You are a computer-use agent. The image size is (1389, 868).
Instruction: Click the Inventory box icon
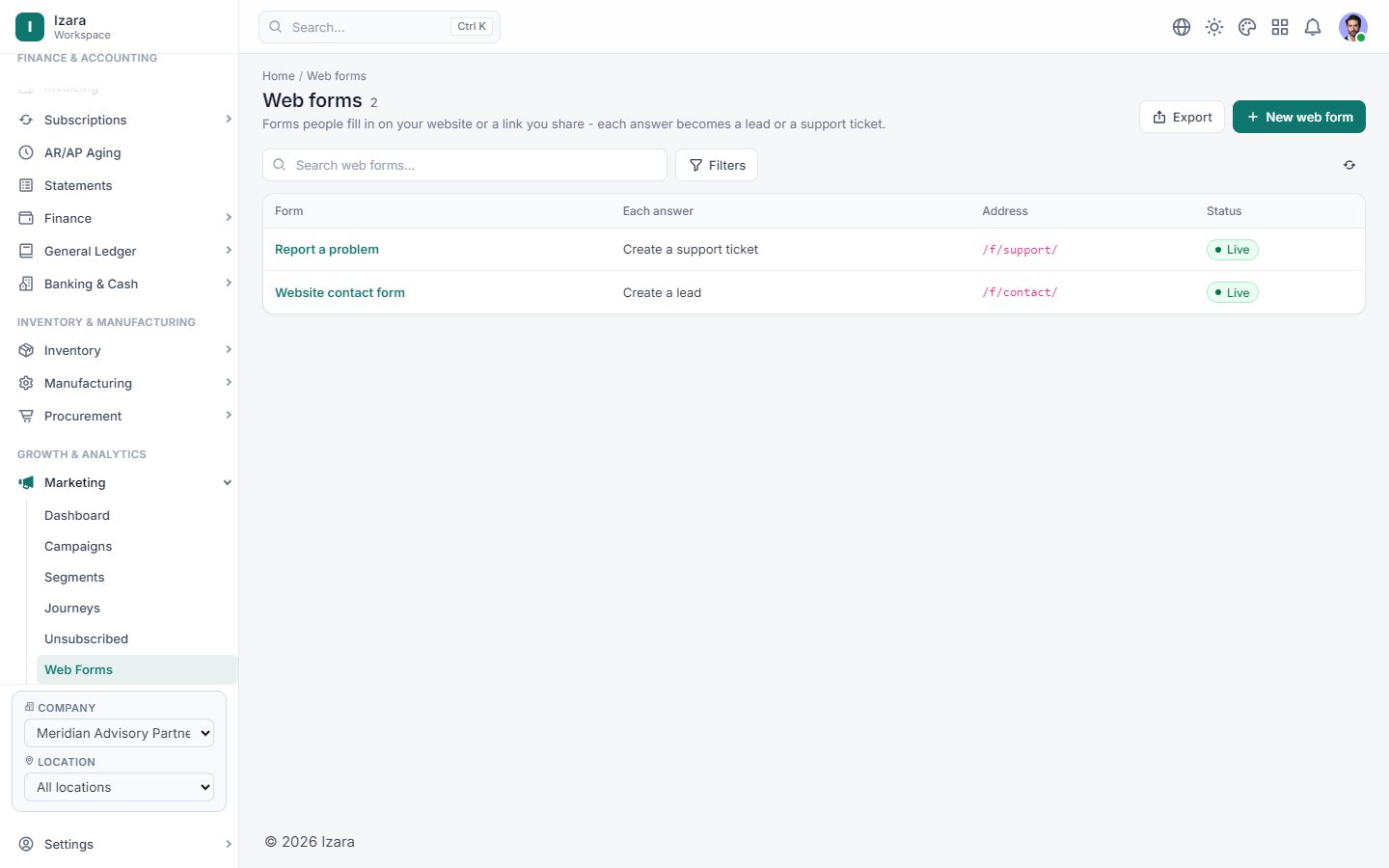pyautogui.click(x=26, y=350)
